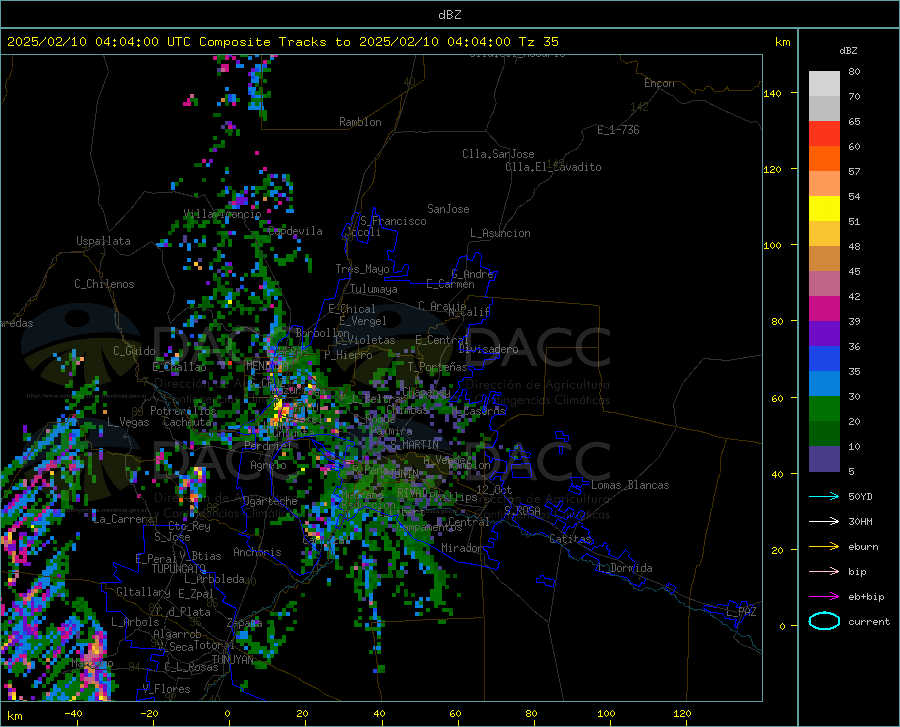The height and width of the screenshot is (727, 900).
Task: Click the Catitas place label
Action: (571, 539)
